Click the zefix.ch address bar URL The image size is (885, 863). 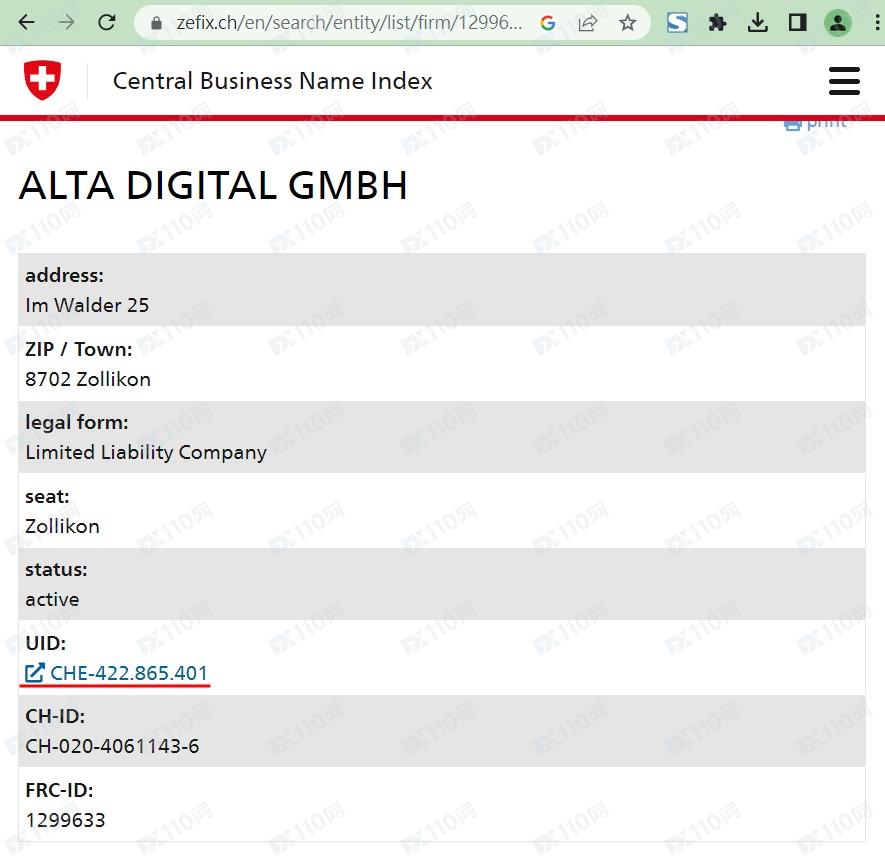(x=348, y=23)
